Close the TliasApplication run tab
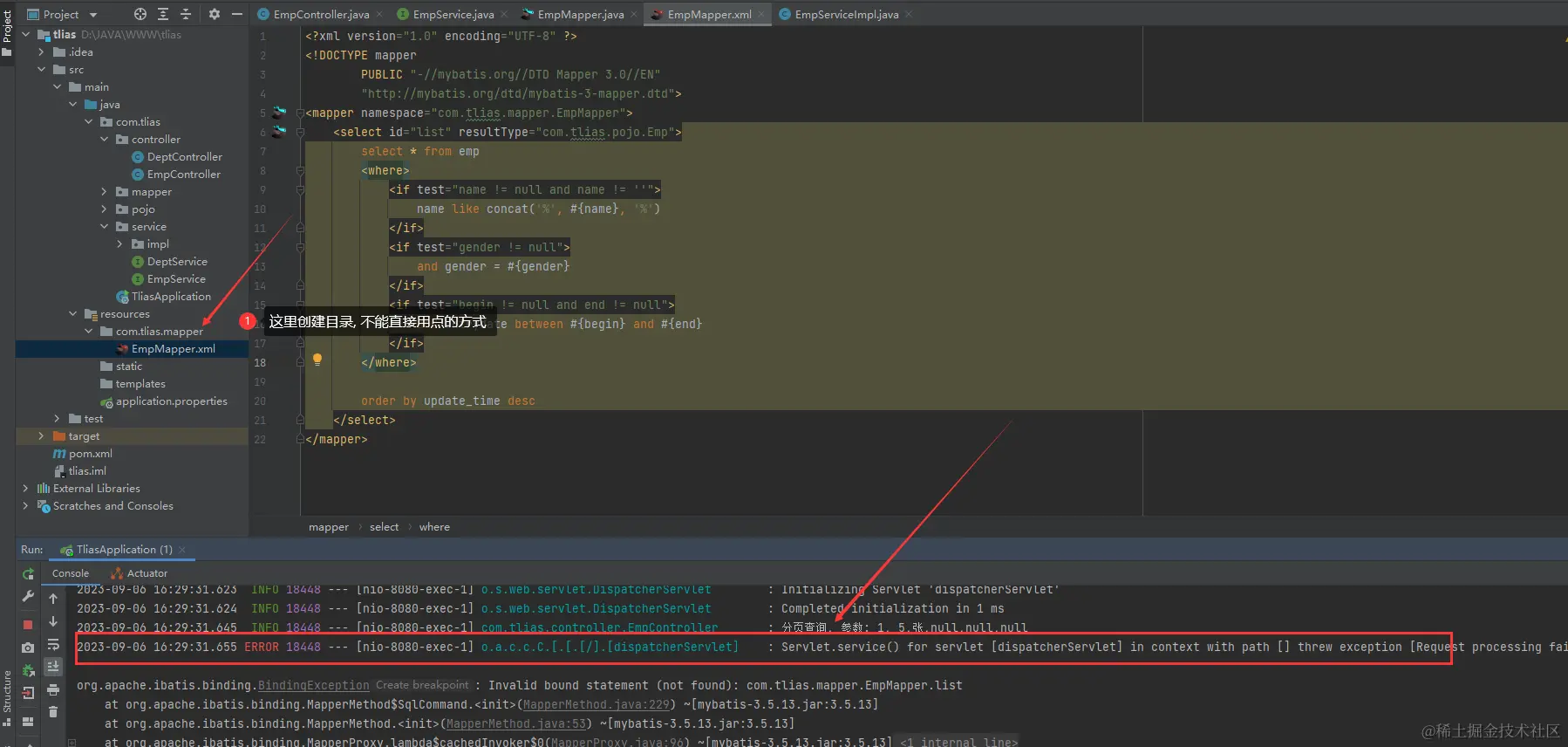Viewport: 1568px width, 747px height. click(182, 550)
